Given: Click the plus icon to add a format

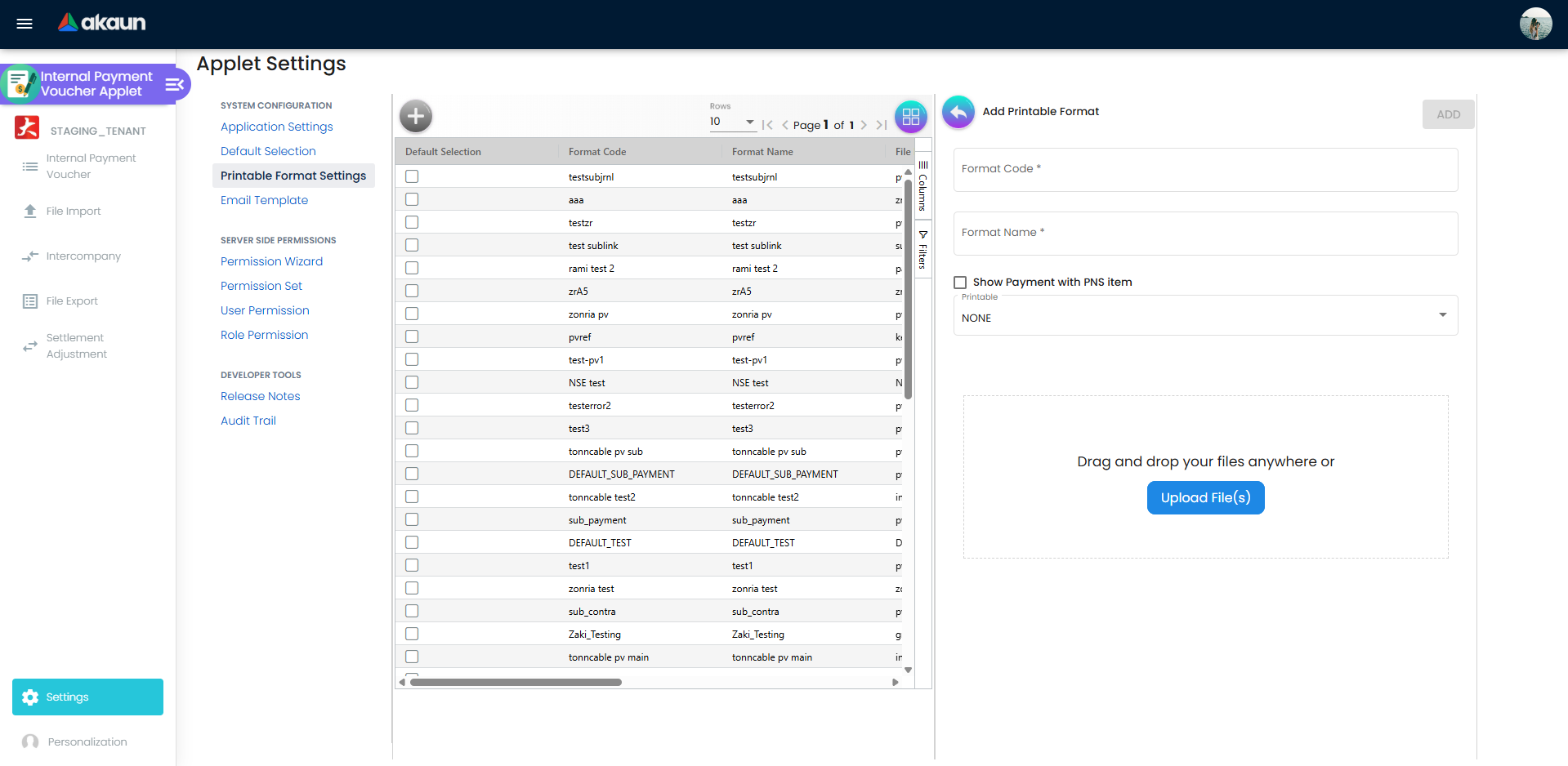Looking at the screenshot, I should point(415,116).
